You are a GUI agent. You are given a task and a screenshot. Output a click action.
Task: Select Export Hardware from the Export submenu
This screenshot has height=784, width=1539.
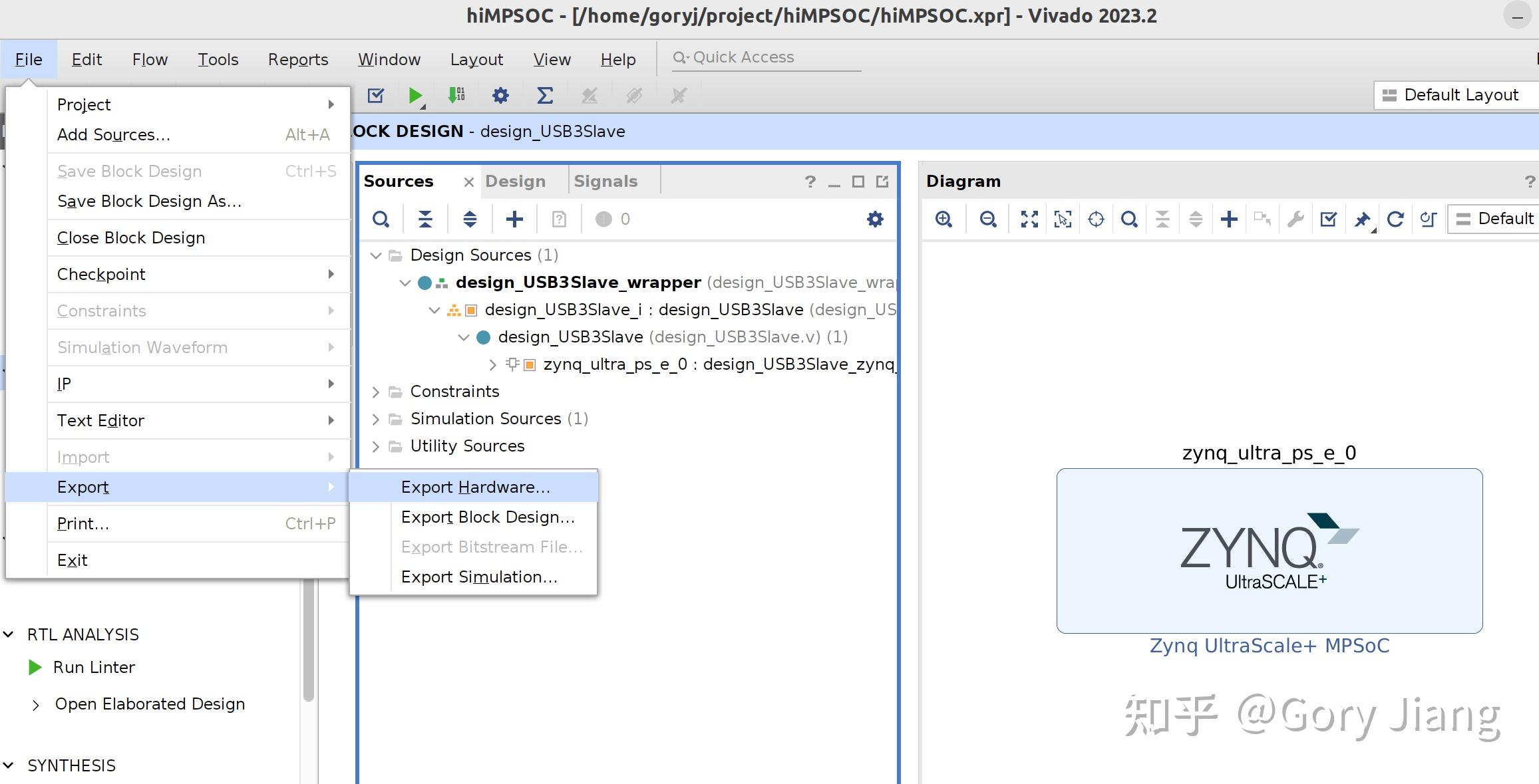click(474, 487)
